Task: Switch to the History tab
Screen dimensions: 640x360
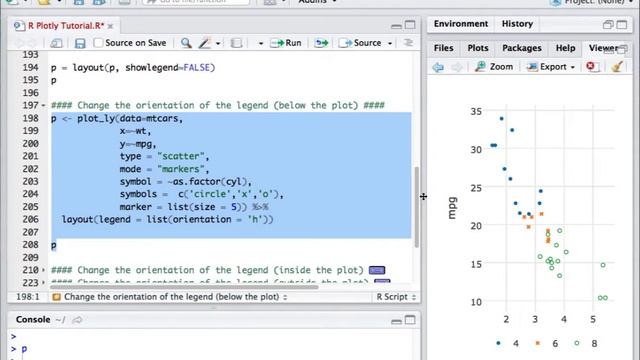Action: [517, 24]
